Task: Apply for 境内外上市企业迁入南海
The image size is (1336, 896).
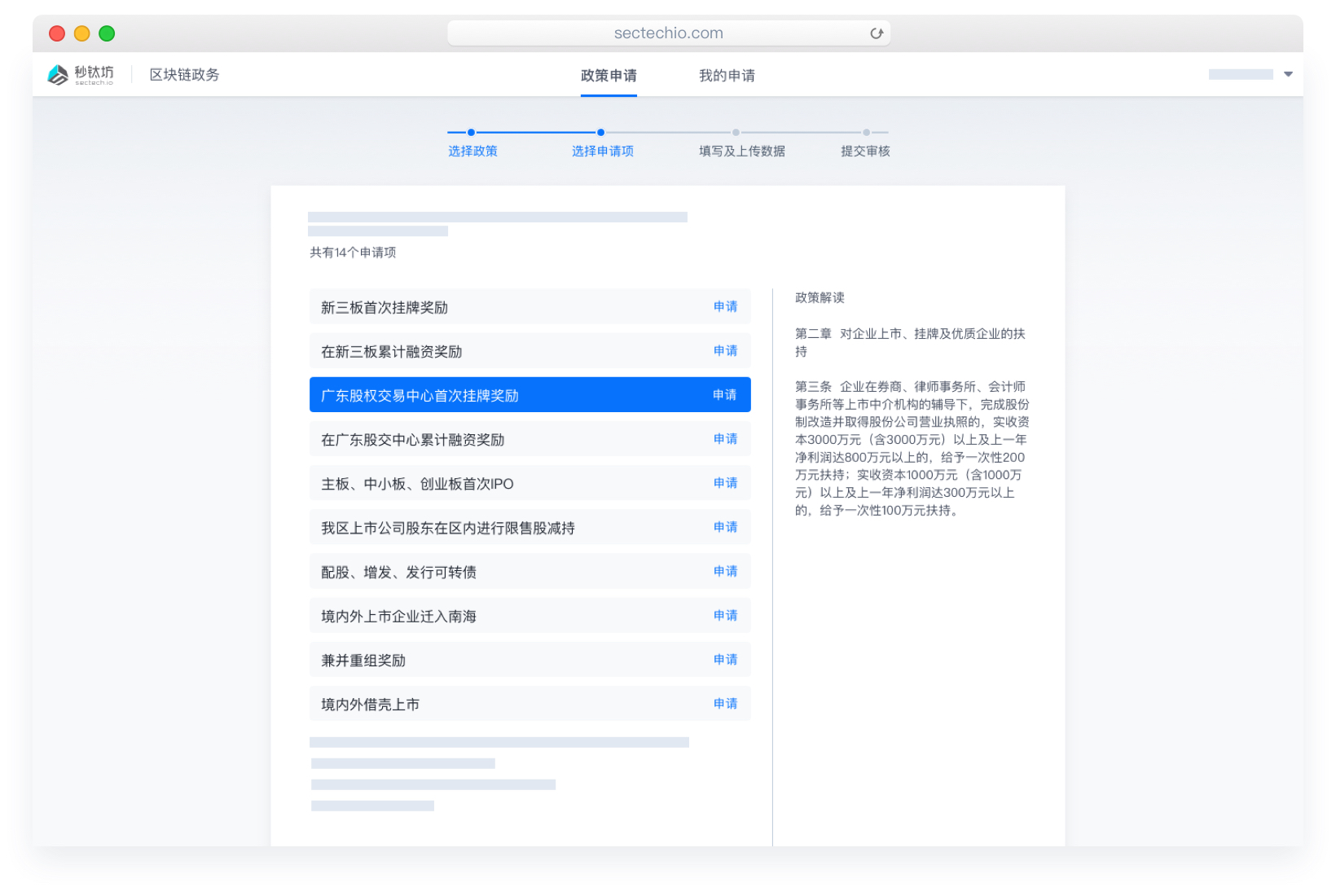Action: click(725, 616)
